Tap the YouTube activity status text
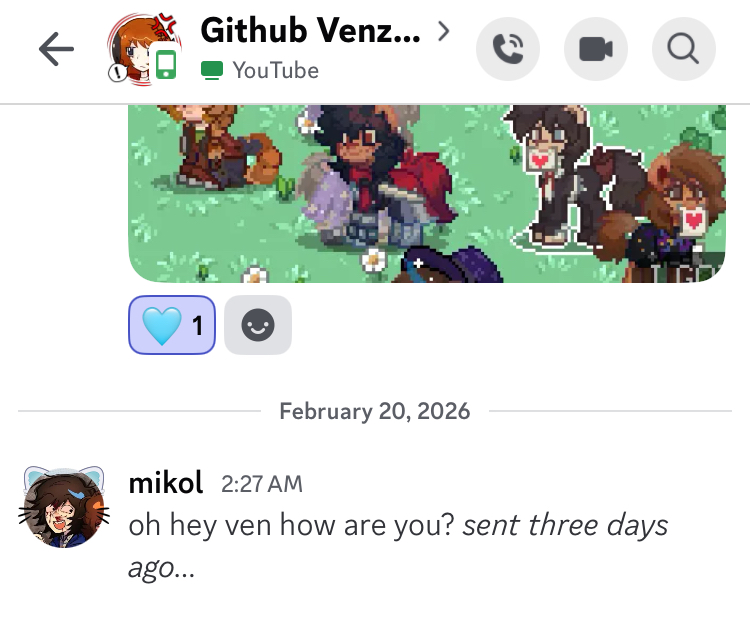750x635 pixels. [x=275, y=71]
